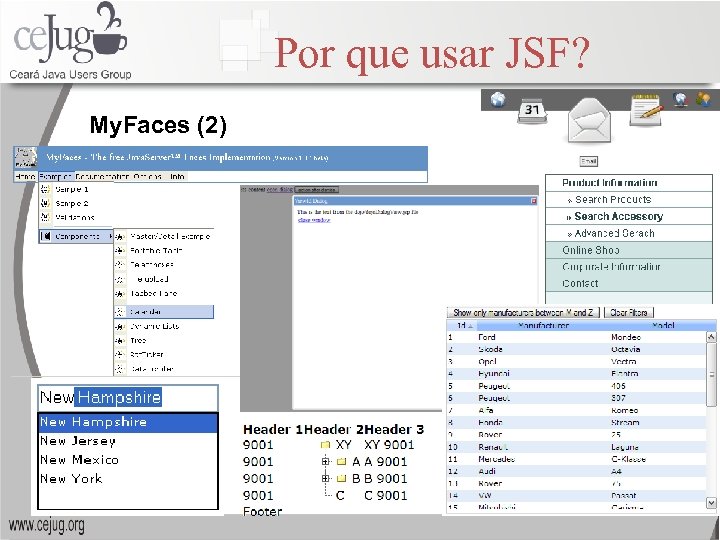The width and height of the screenshot is (720, 540).
Task: Click the users icon in the dock toolbar
Action: (703, 99)
